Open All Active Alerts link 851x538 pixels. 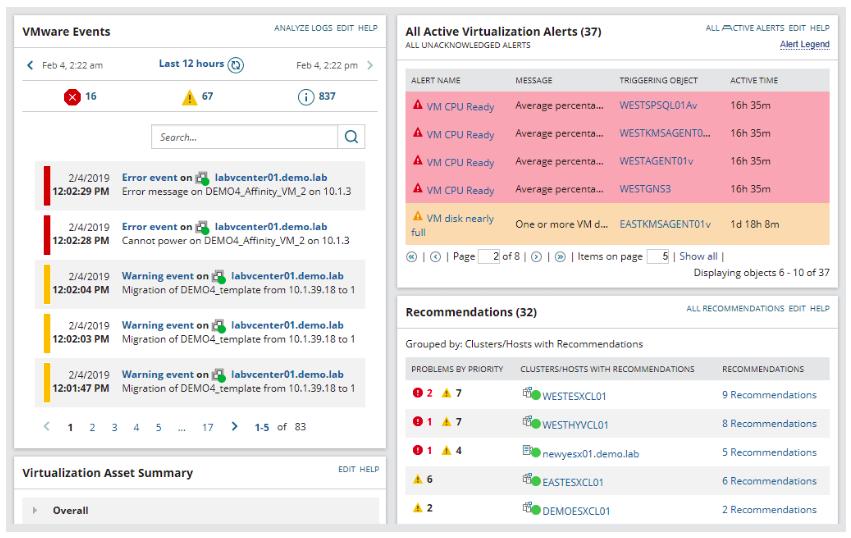[745, 28]
